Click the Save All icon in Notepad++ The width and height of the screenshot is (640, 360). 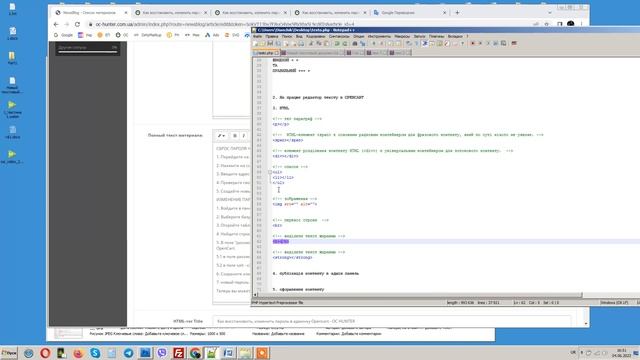point(278,43)
